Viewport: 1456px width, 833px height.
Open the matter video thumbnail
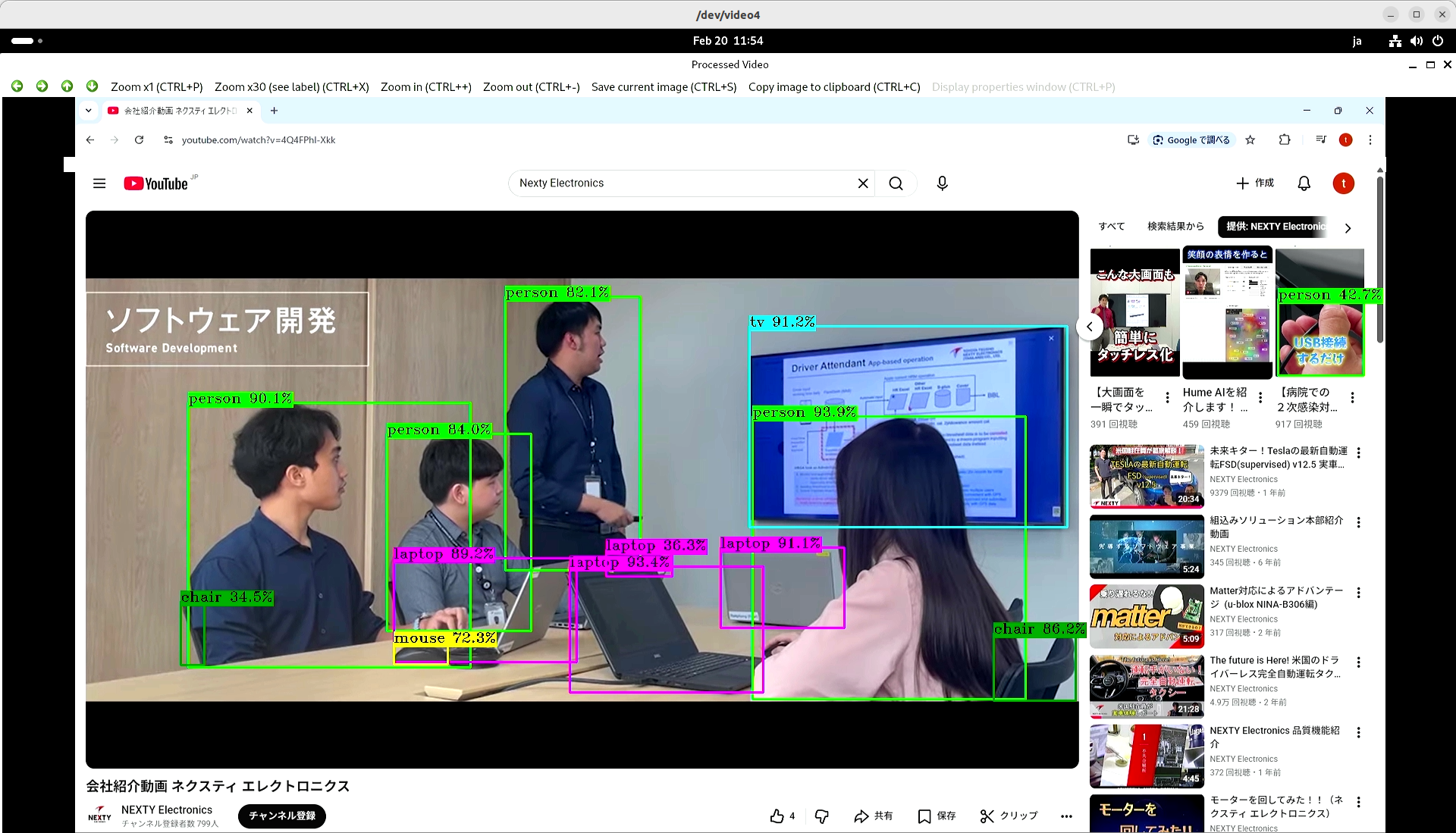tap(1147, 615)
